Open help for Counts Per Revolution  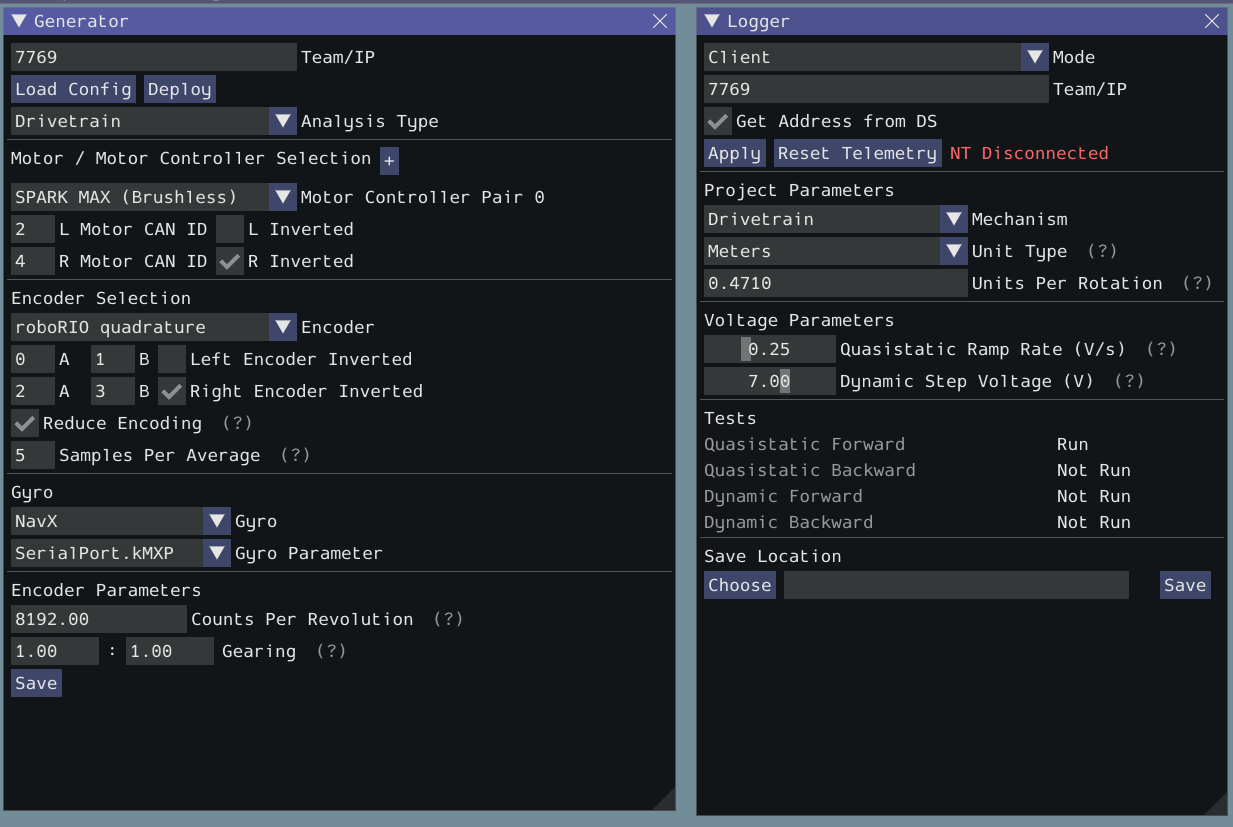(447, 619)
